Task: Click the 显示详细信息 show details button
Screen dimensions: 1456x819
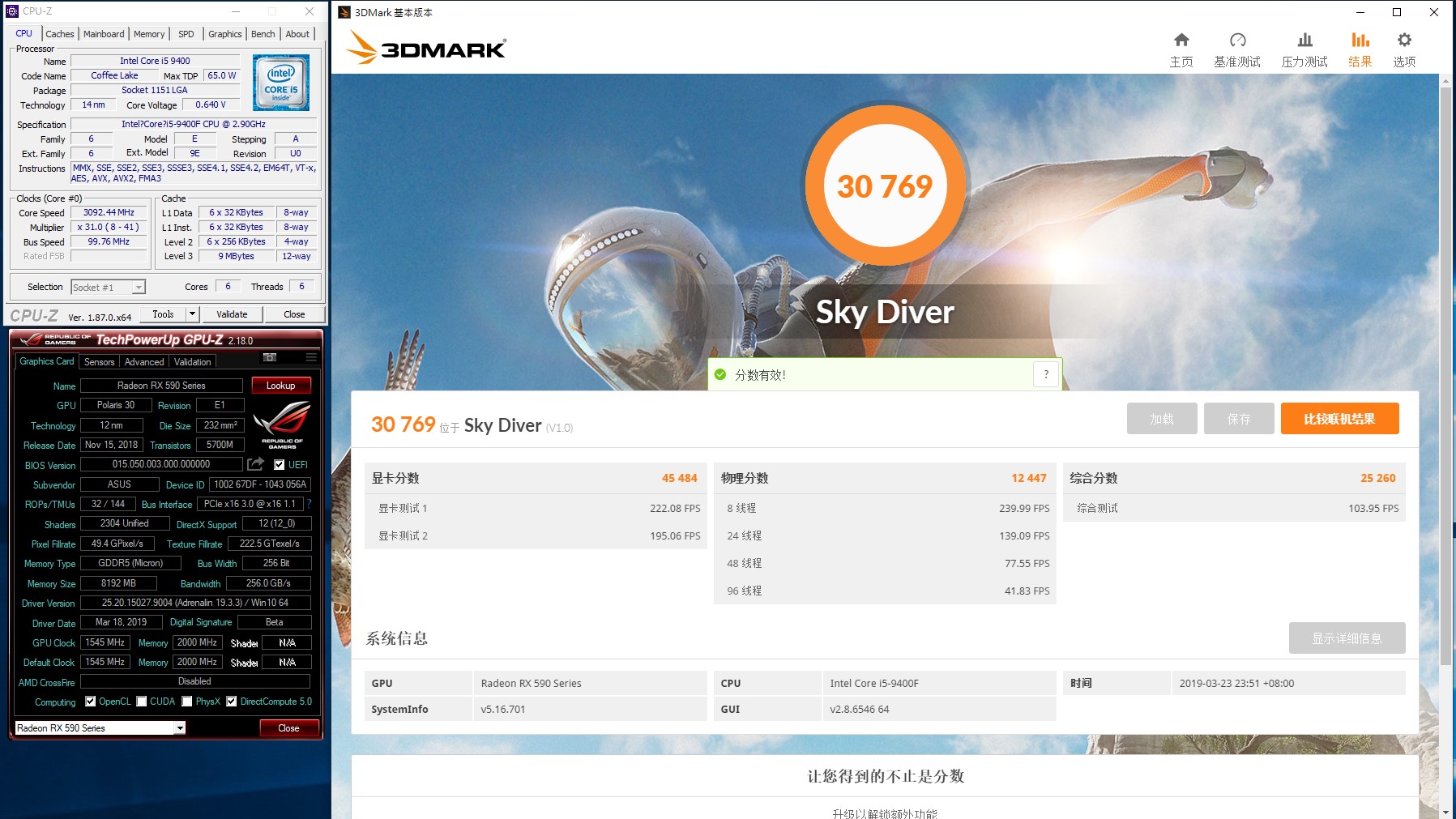Action: click(x=1347, y=638)
